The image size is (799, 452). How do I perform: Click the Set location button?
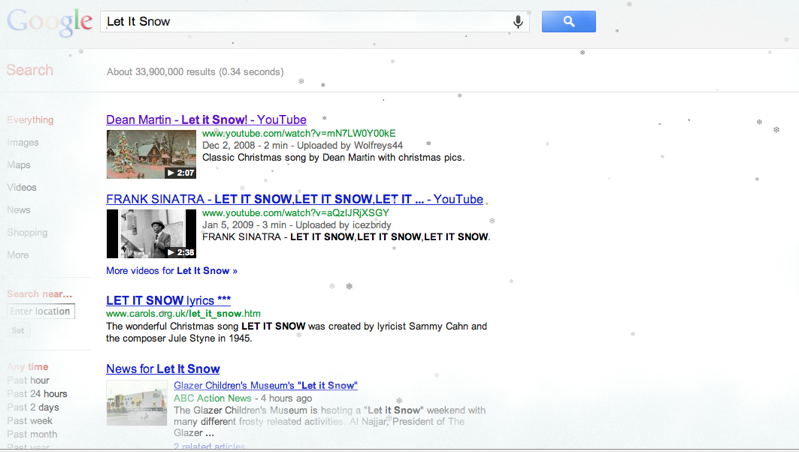tap(18, 330)
